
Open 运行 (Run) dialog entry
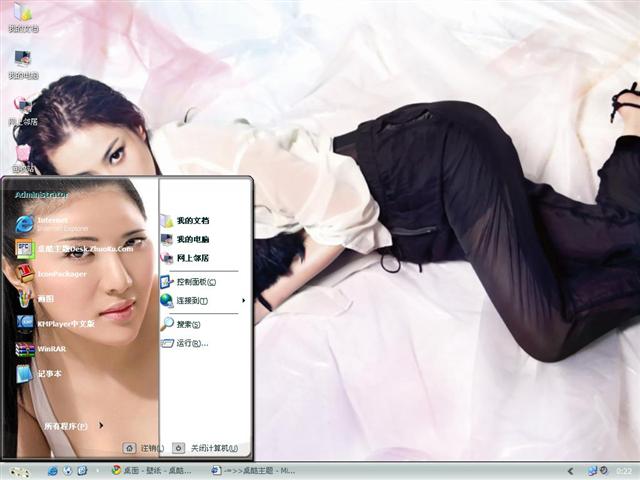point(184,343)
